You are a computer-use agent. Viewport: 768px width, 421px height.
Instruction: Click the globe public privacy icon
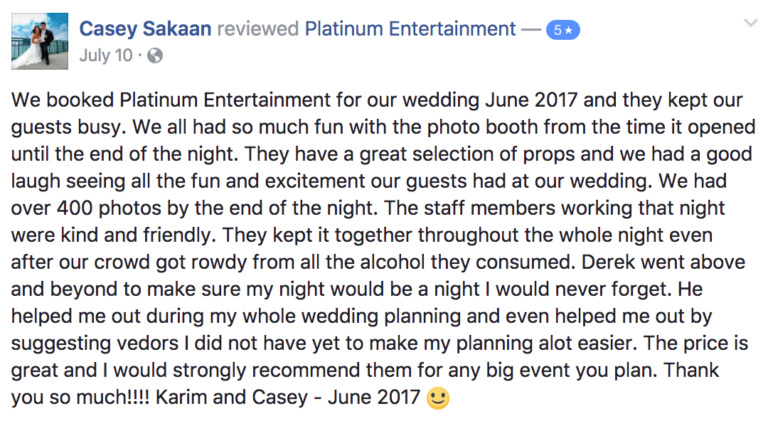(x=154, y=56)
